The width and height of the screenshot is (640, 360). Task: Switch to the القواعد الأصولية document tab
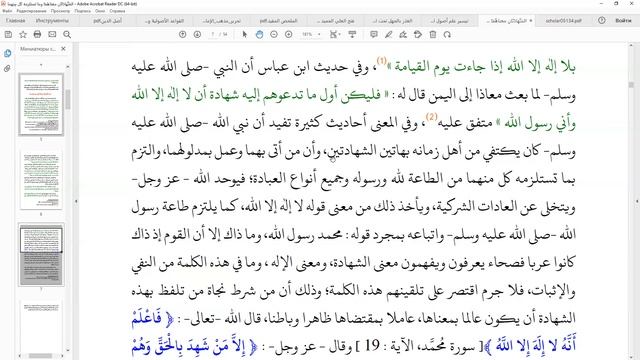pos(164,20)
